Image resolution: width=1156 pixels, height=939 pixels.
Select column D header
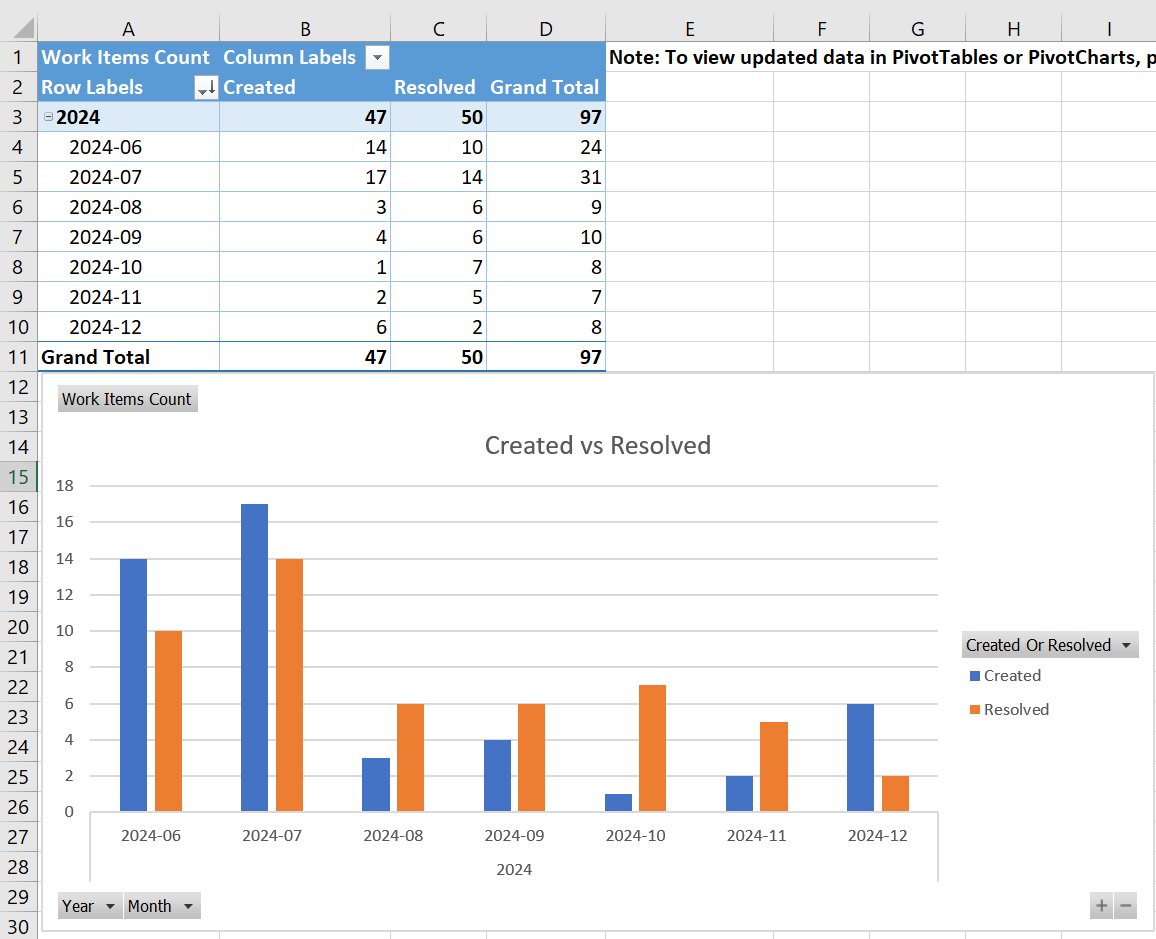pyautogui.click(x=545, y=27)
